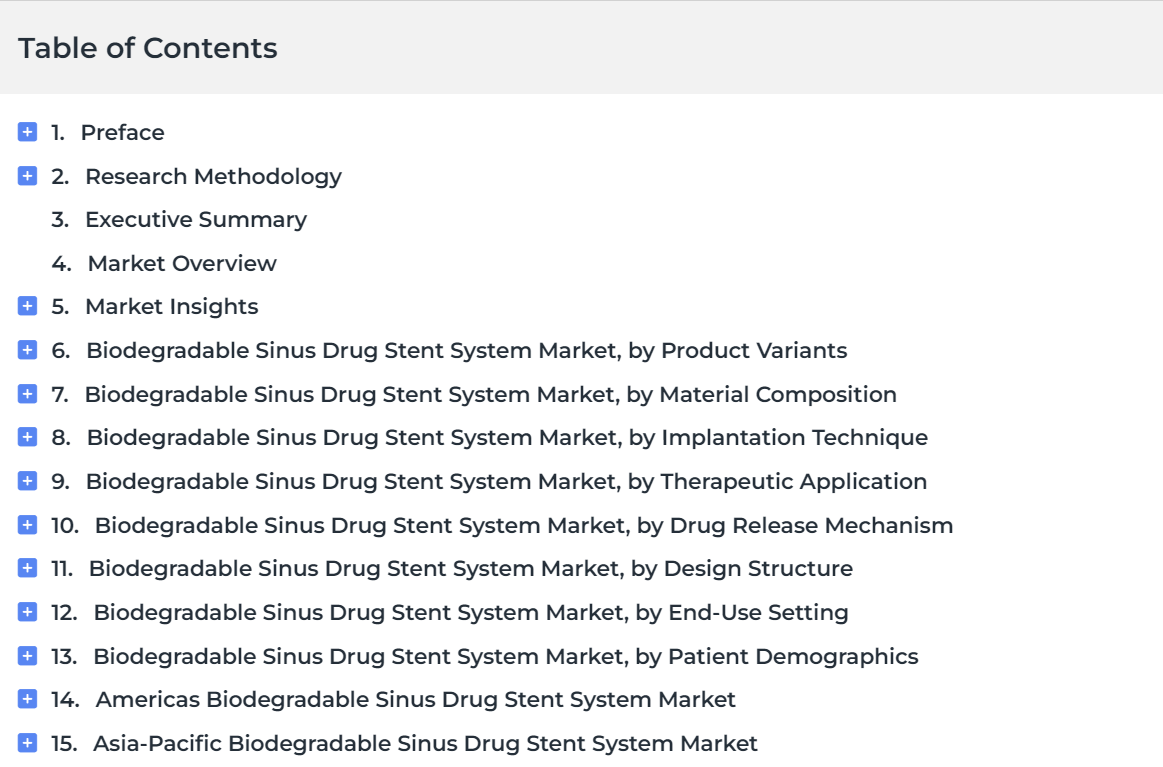Select the Research Methodology title
Image resolution: width=1163 pixels, height=767 pixels.
(x=213, y=176)
